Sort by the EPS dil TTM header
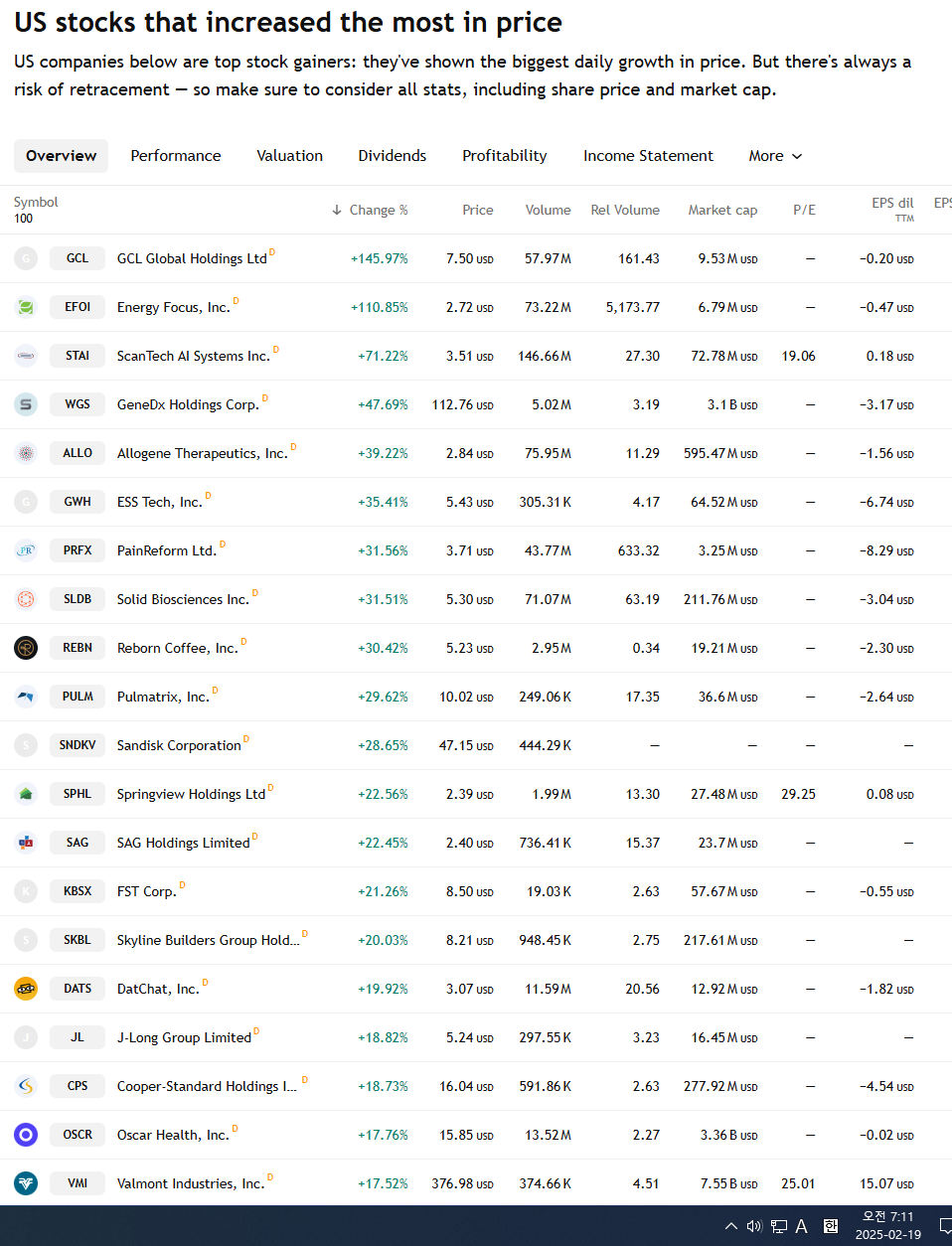This screenshot has width=952, height=1246. coord(892,209)
